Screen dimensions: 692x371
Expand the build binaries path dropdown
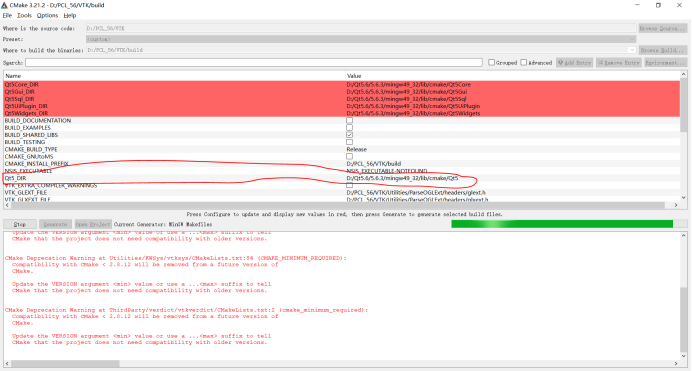632,50
